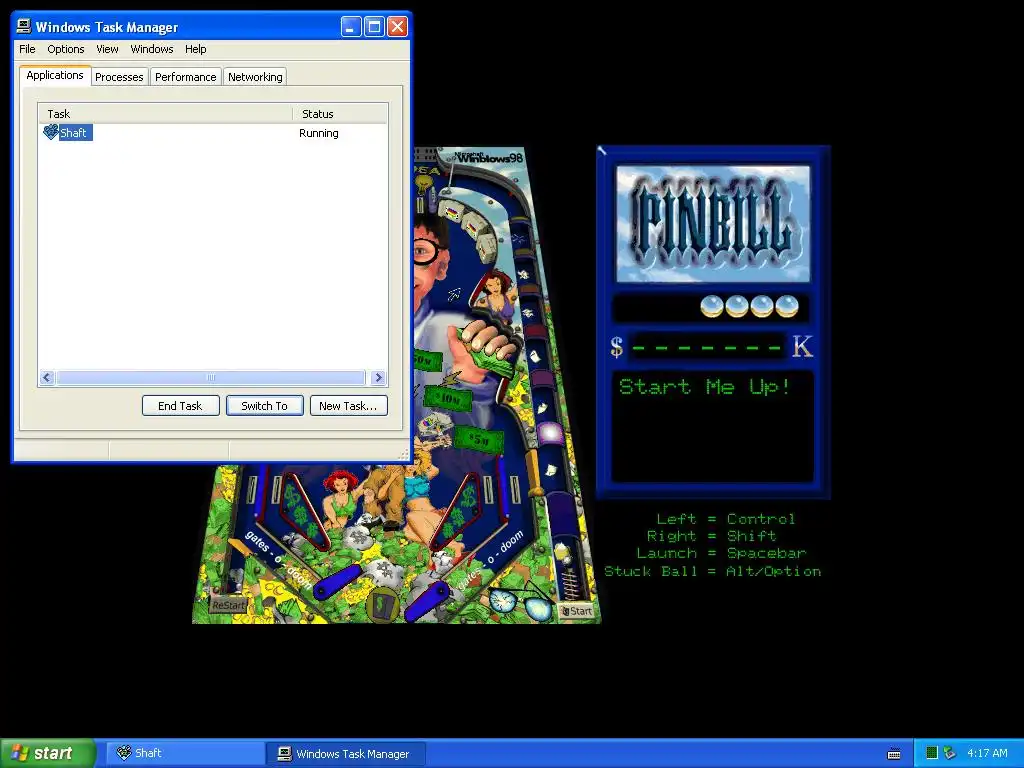The height and width of the screenshot is (768, 1024).
Task: Click the Windows Task Manager taskbar button
Action: (346, 754)
